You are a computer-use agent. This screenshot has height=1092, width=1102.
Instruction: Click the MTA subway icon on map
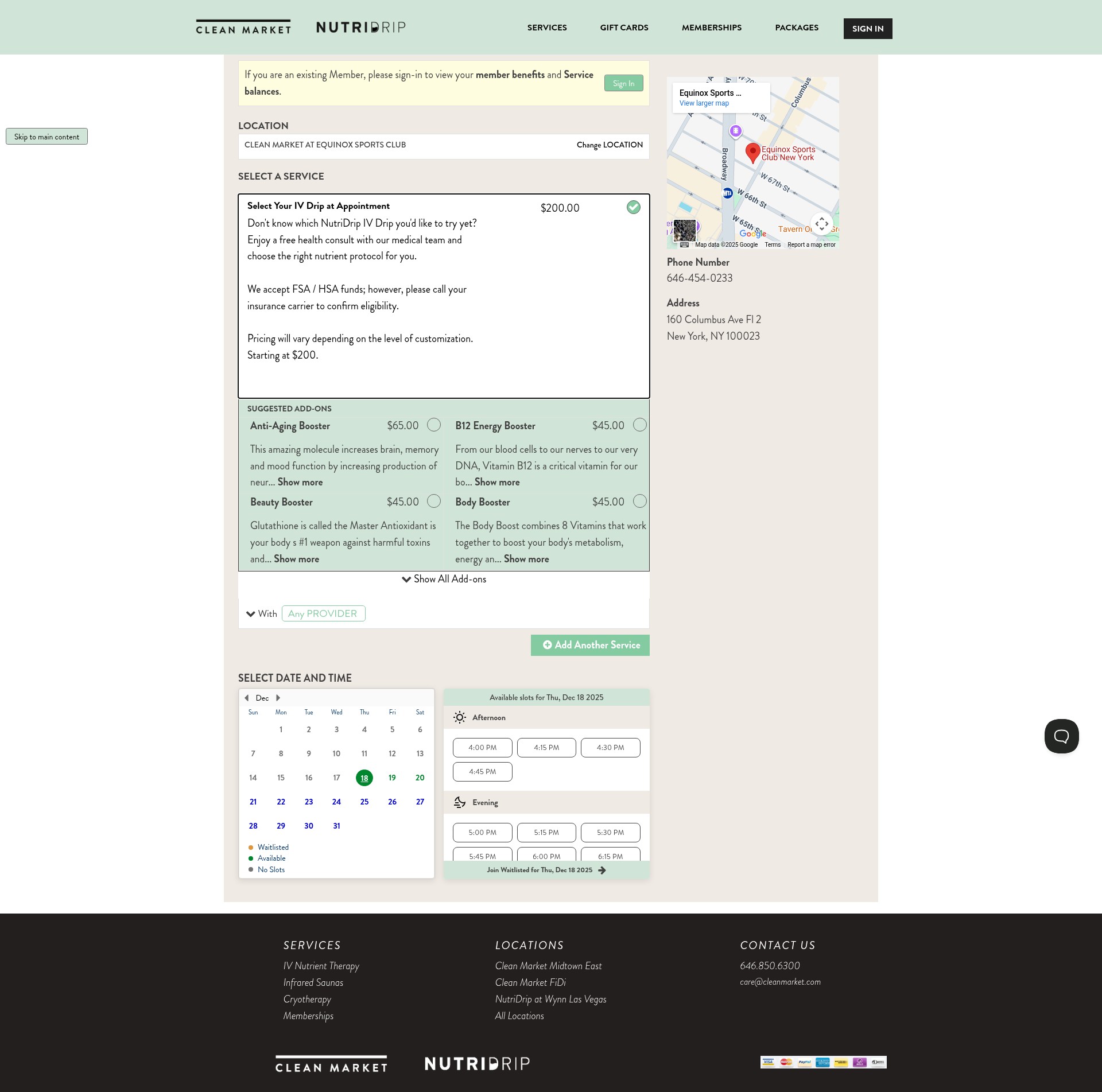click(727, 193)
